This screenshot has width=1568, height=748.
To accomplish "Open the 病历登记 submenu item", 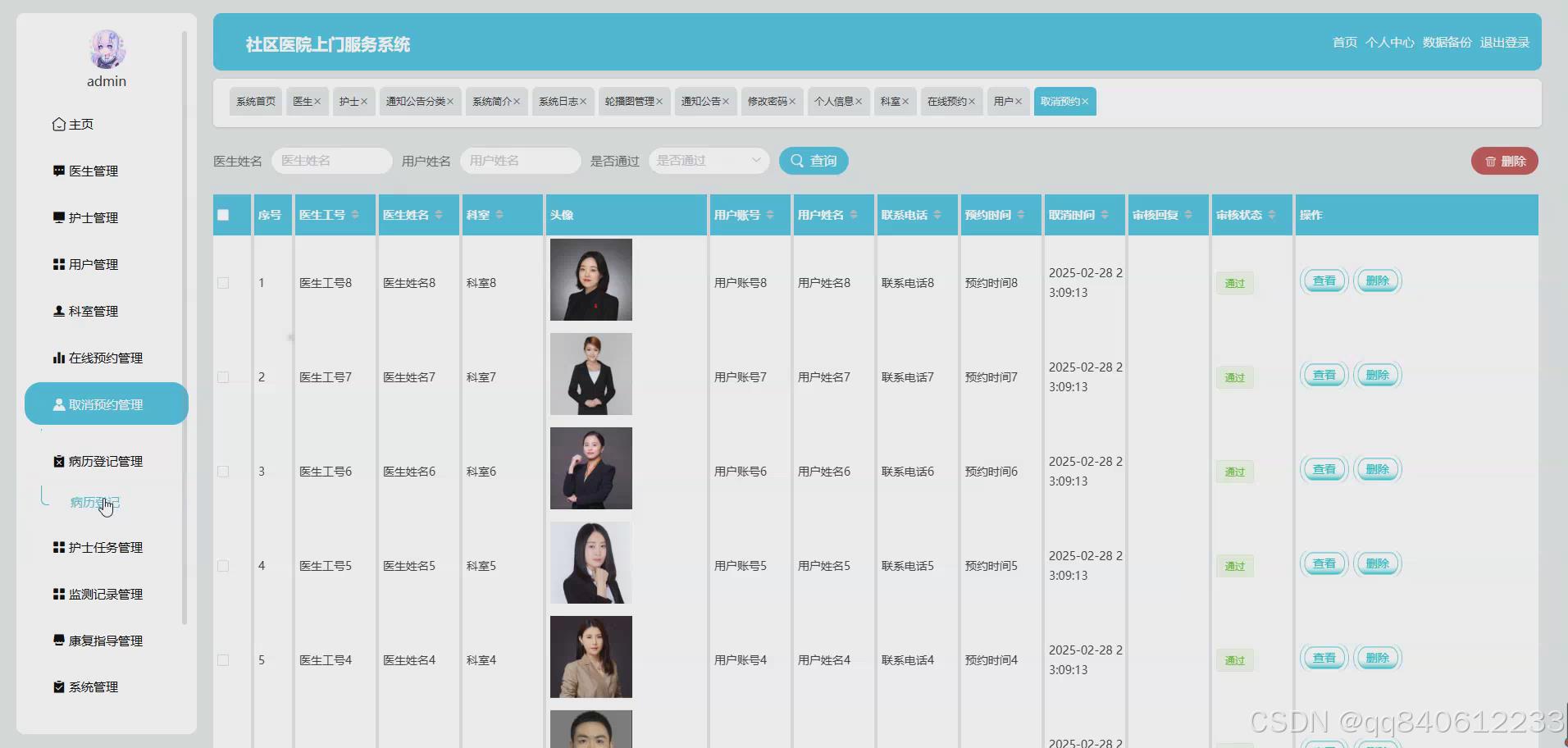I will [95, 503].
